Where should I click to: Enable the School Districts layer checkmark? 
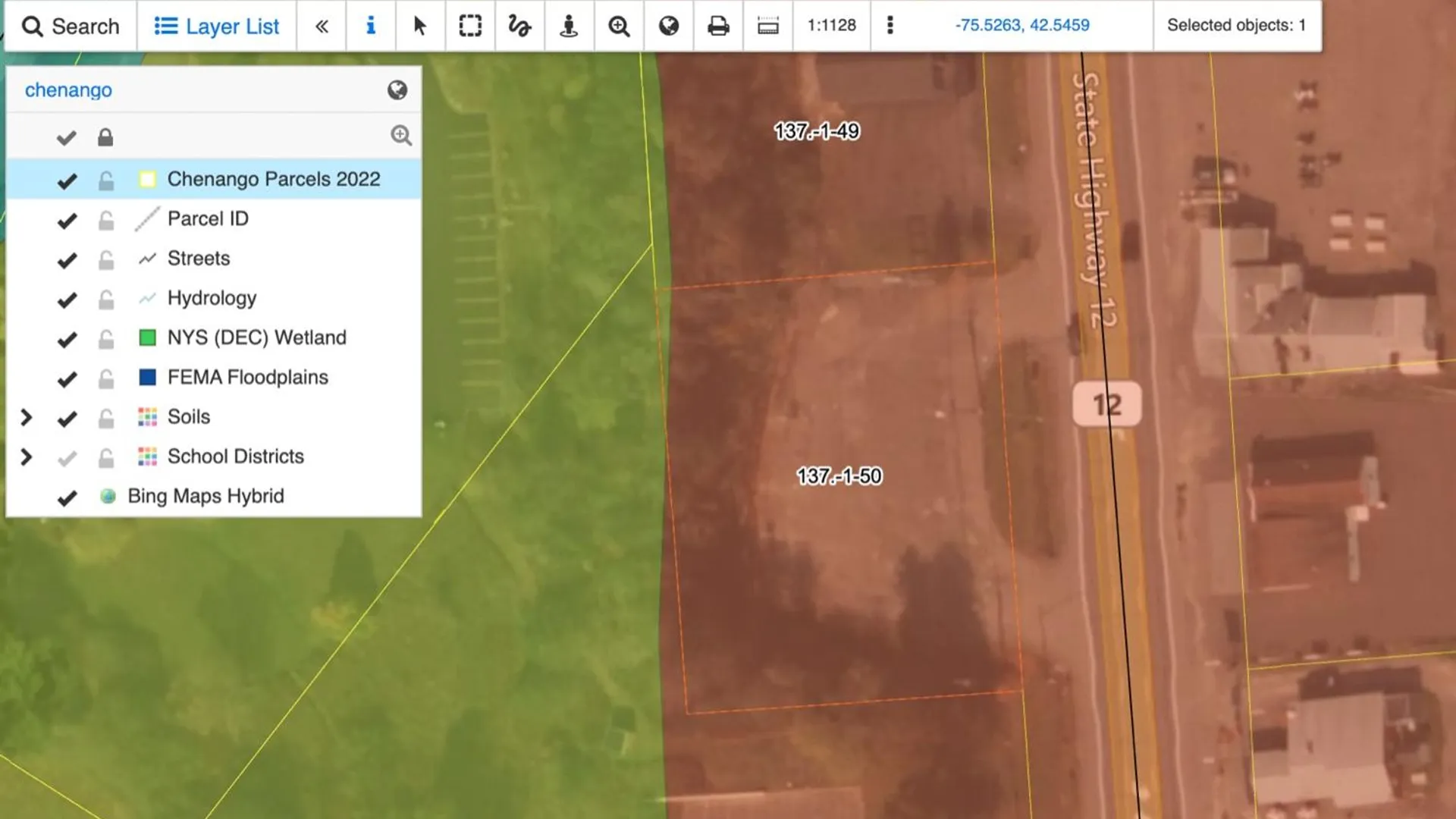(x=67, y=457)
